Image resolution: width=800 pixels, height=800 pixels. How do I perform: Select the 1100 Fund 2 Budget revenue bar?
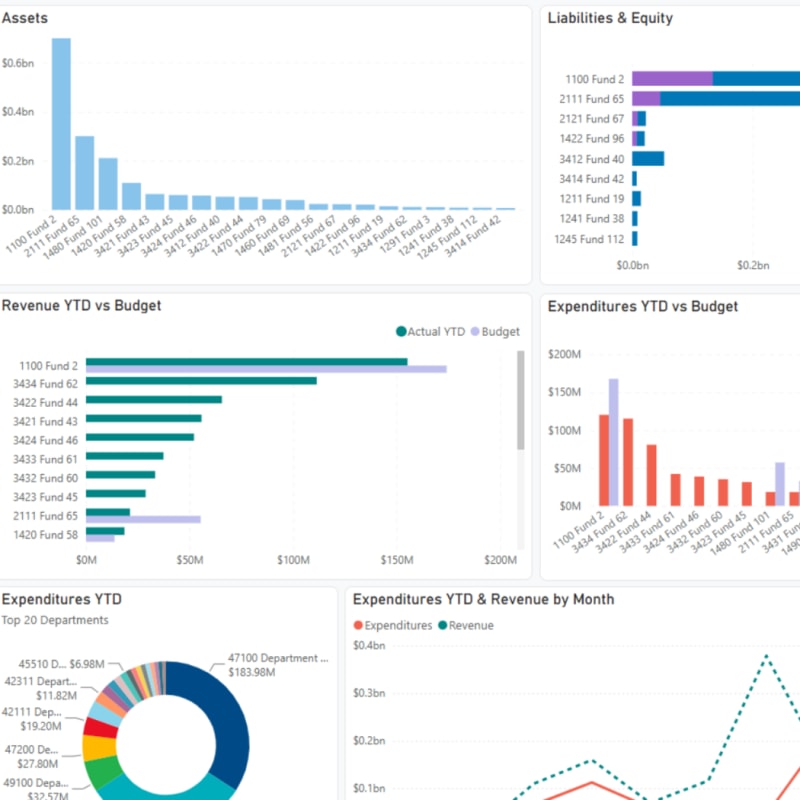[x=266, y=369]
